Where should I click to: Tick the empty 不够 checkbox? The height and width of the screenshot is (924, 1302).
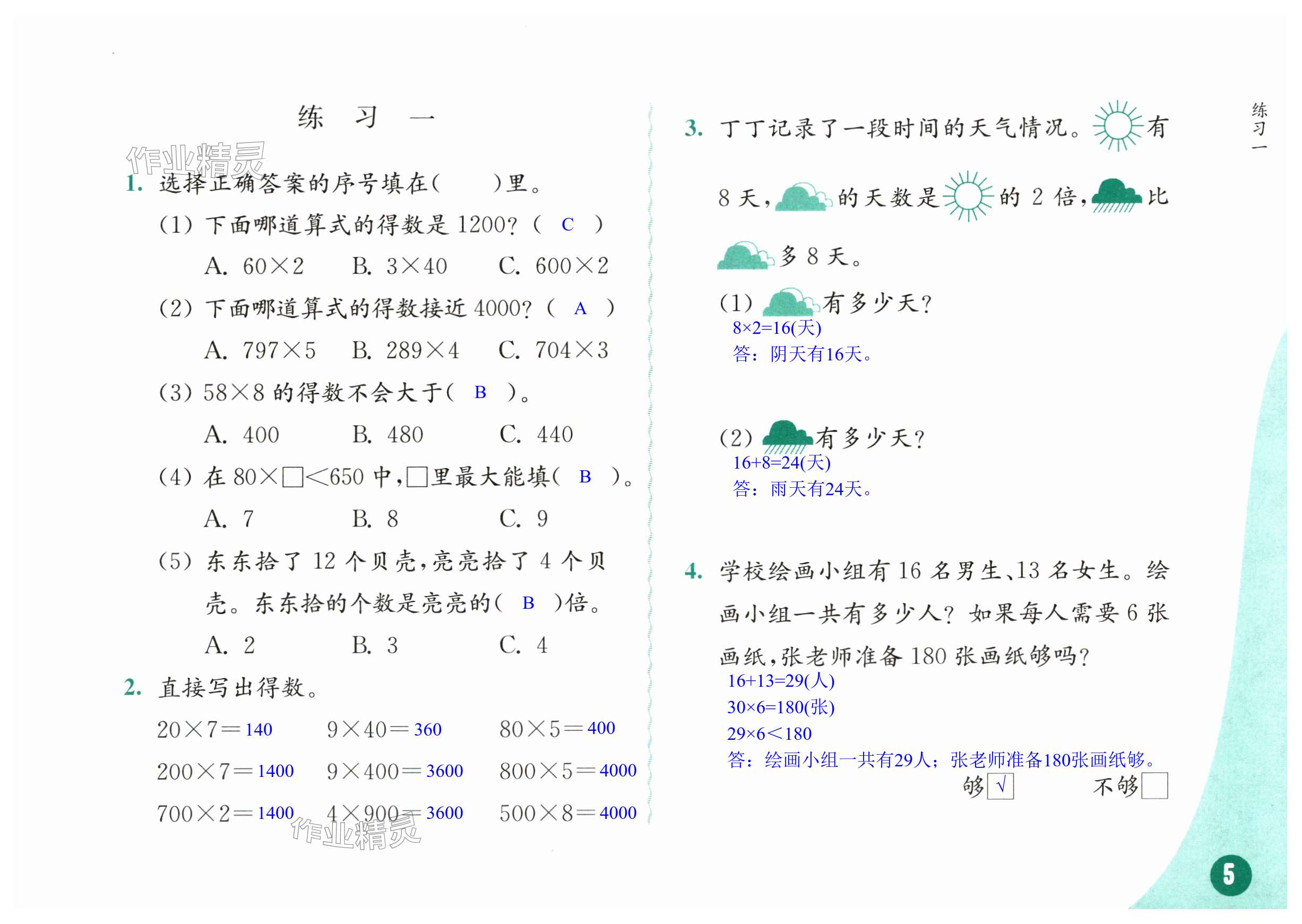tap(1154, 785)
